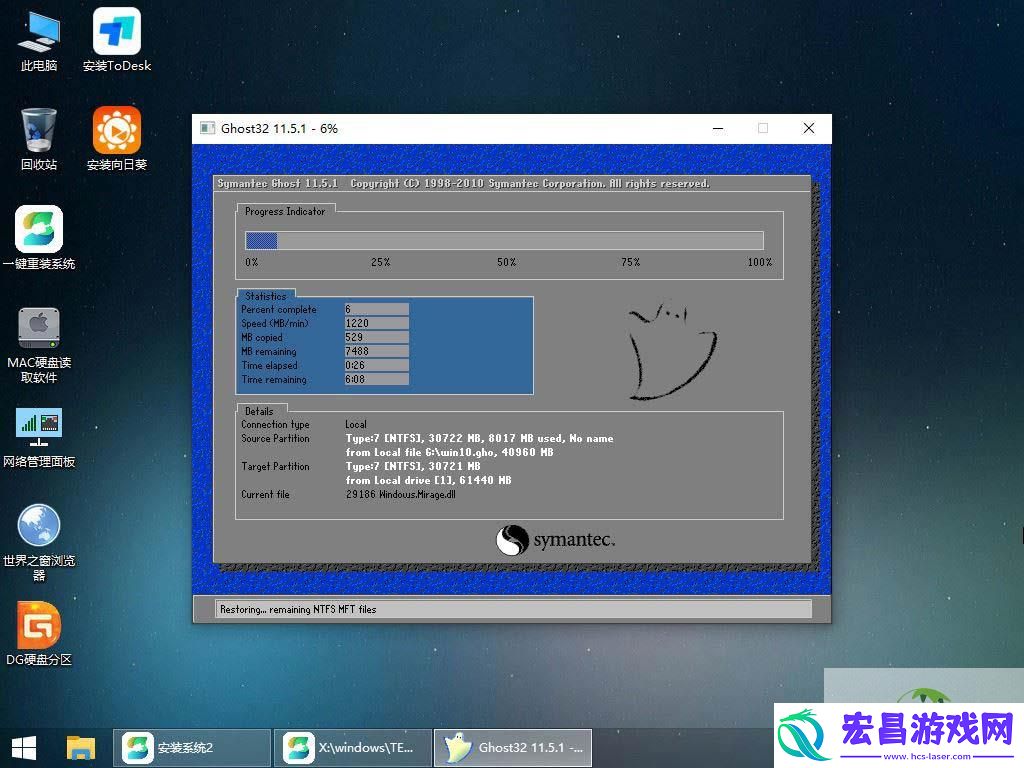Select the MAC硬盘读取软件 desktop icon
Viewport: 1024px width, 768px height.
pos(39,345)
